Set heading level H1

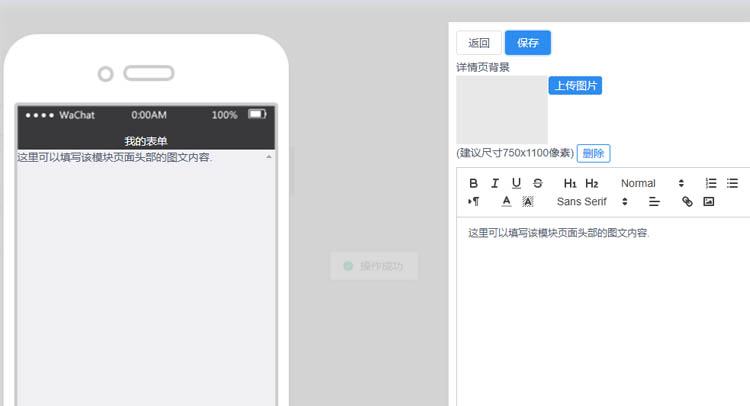coord(570,183)
